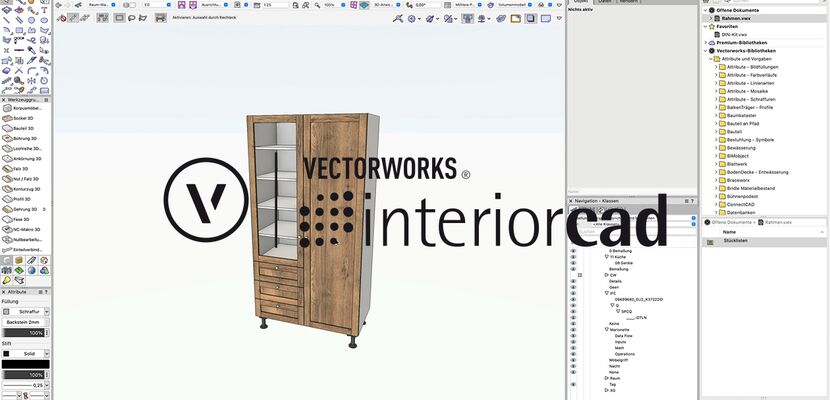Select the single Line tool
The height and width of the screenshot is (400, 830).
6,20
